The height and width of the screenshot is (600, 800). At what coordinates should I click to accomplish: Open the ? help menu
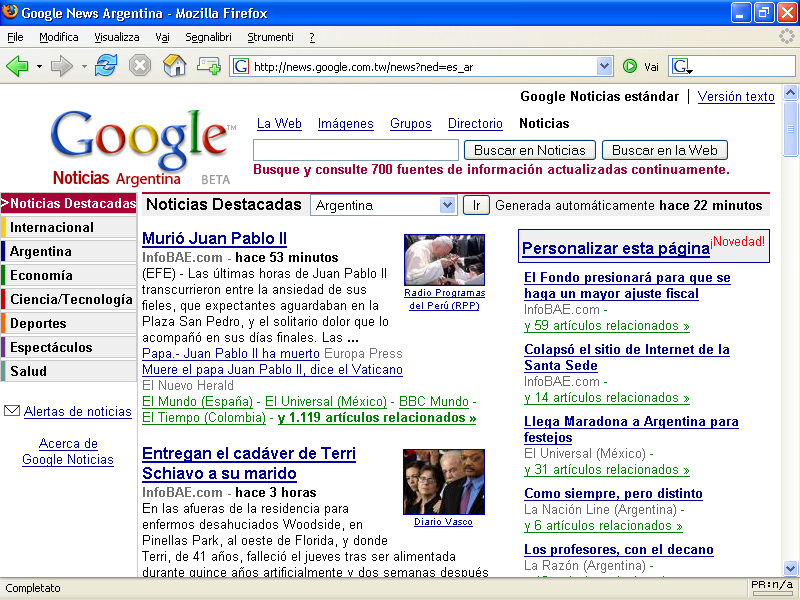pyautogui.click(x=312, y=37)
